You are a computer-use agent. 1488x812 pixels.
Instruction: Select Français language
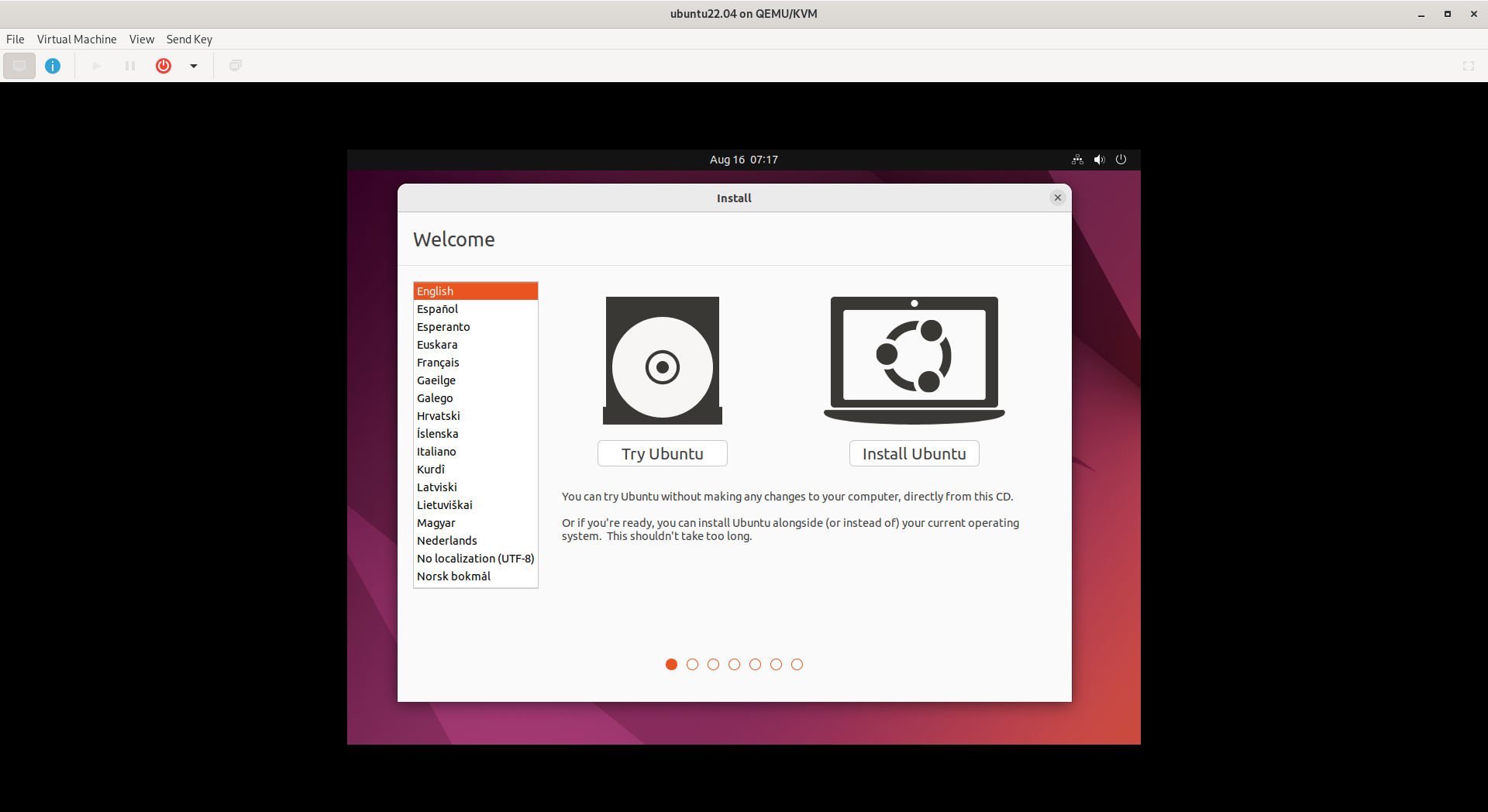pyautogui.click(x=476, y=363)
